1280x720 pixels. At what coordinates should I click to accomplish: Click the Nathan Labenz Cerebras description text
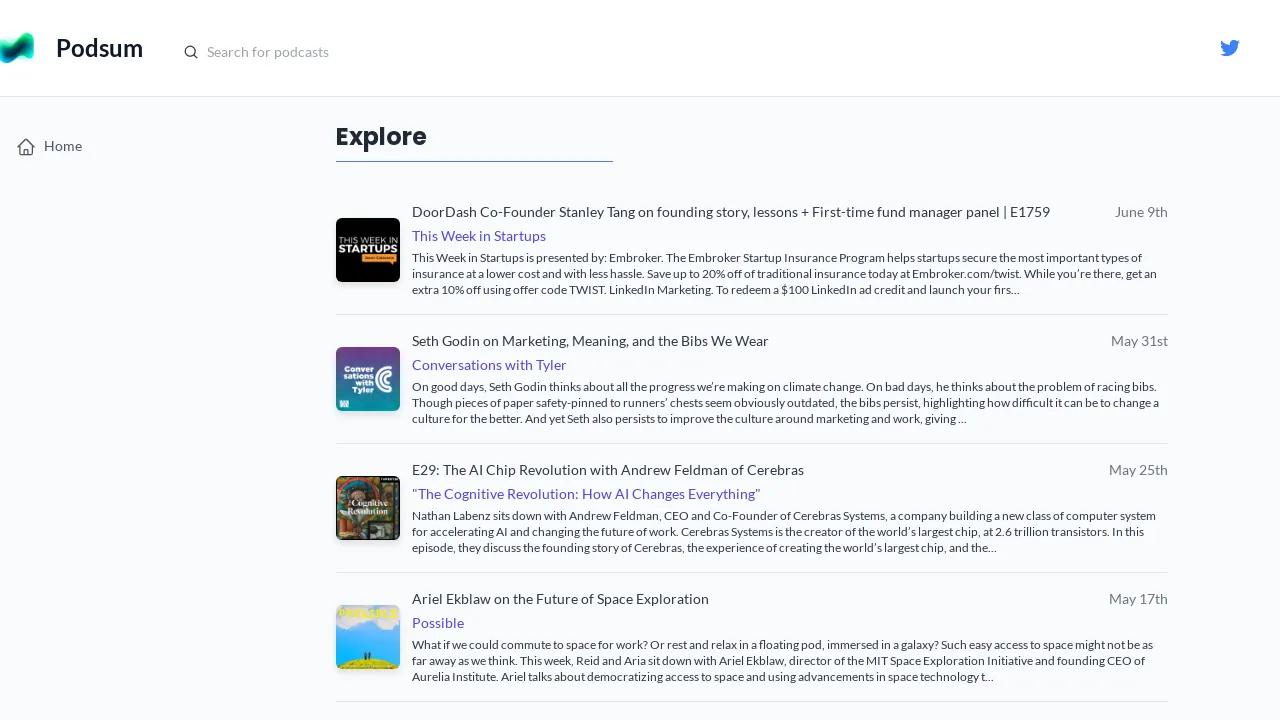tap(784, 532)
